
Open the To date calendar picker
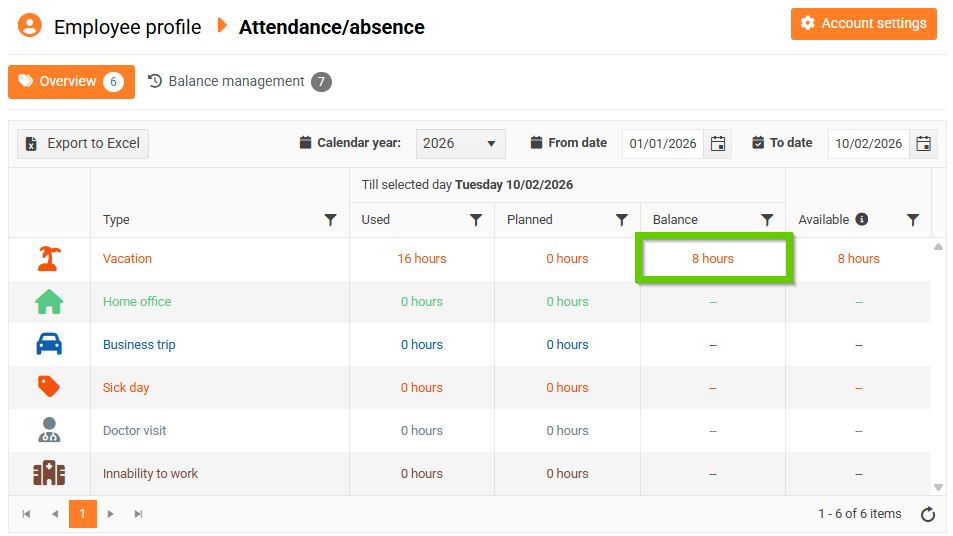point(924,143)
